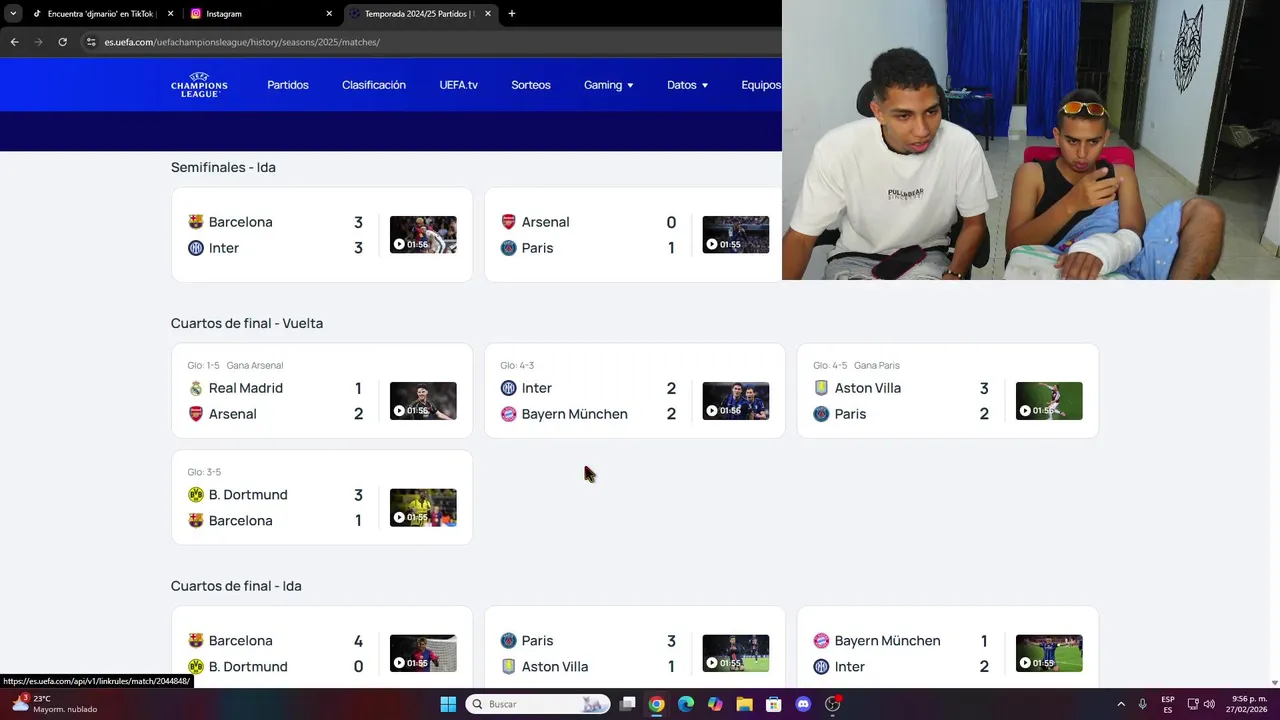The height and width of the screenshot is (720, 1280).
Task: Open Google Chrome from the taskbar
Action: pyautogui.click(x=656, y=704)
